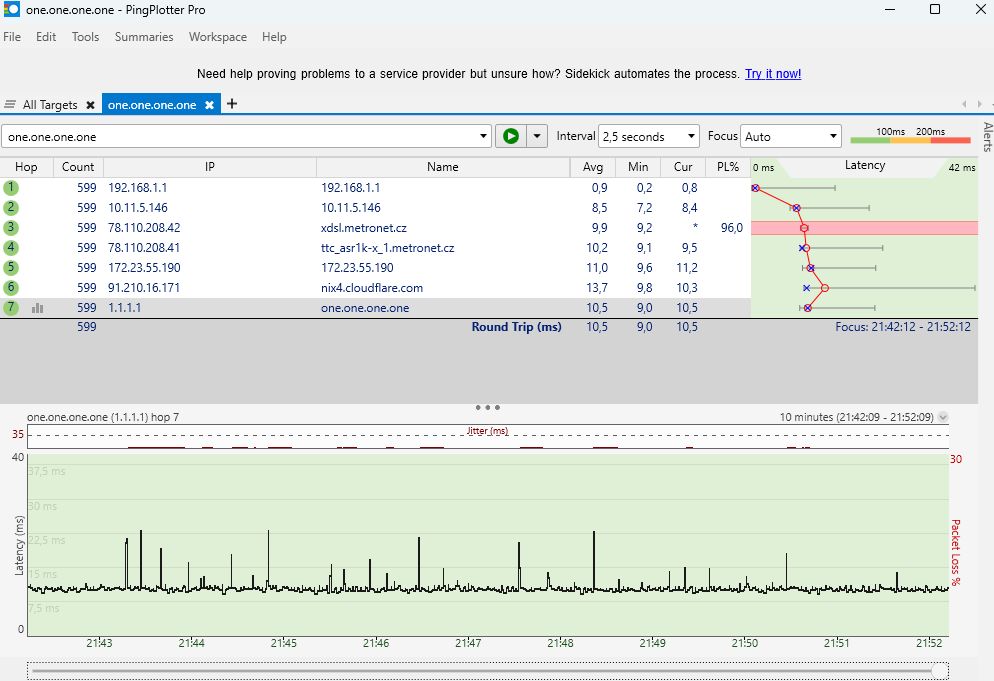Open the Workspace menu
The image size is (994, 681).
click(x=217, y=37)
